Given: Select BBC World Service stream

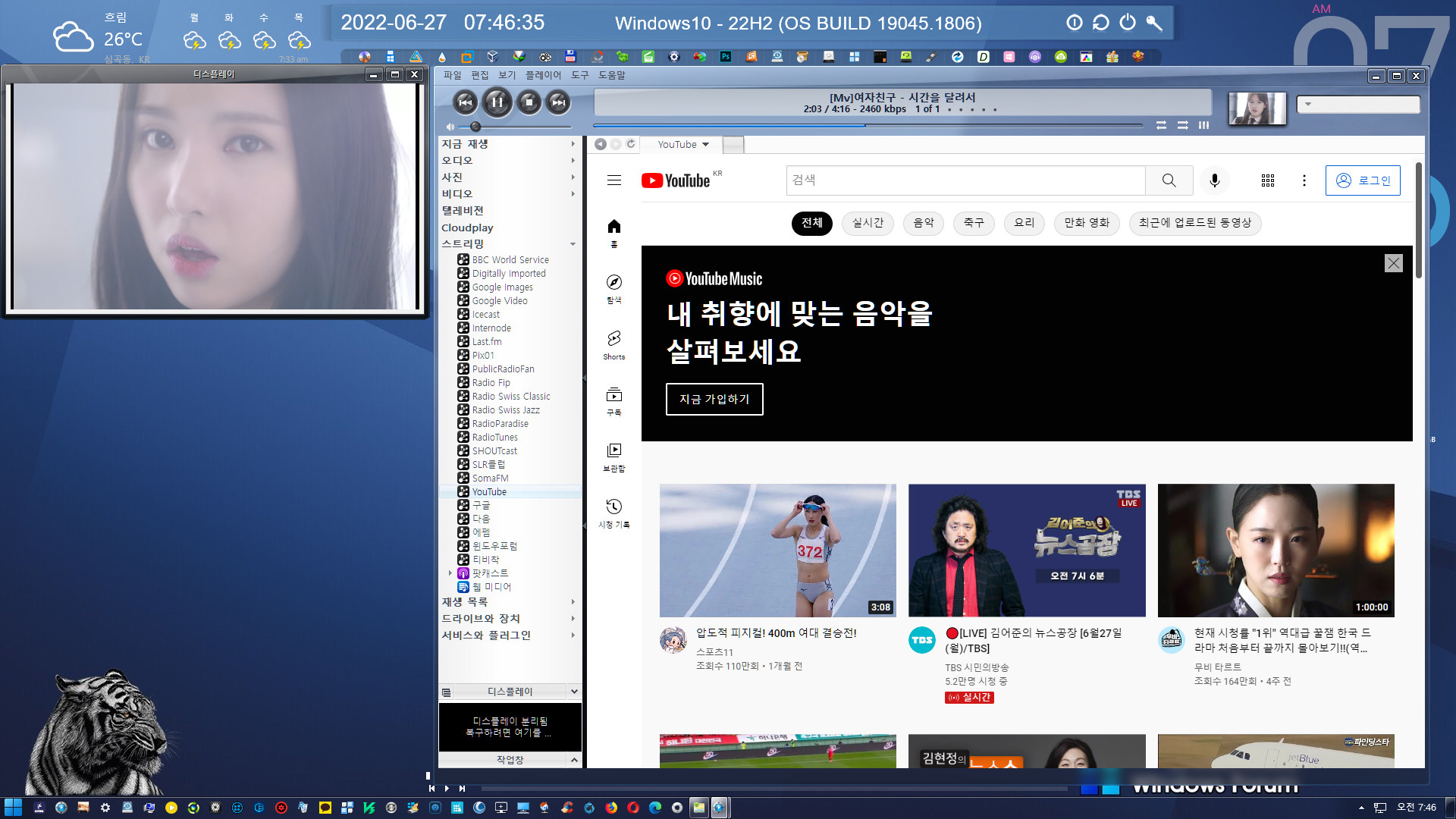Looking at the screenshot, I should pyautogui.click(x=510, y=260).
